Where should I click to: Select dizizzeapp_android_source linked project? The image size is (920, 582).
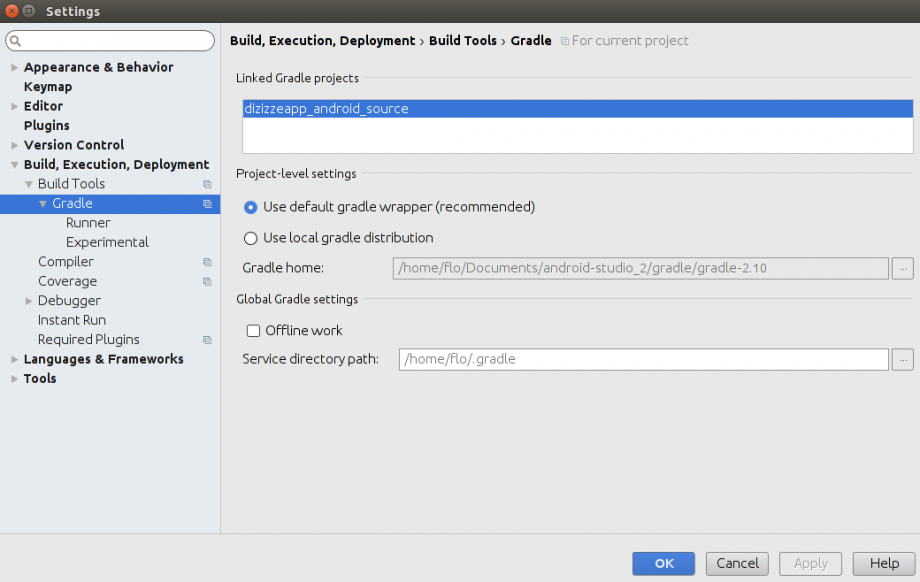point(326,109)
